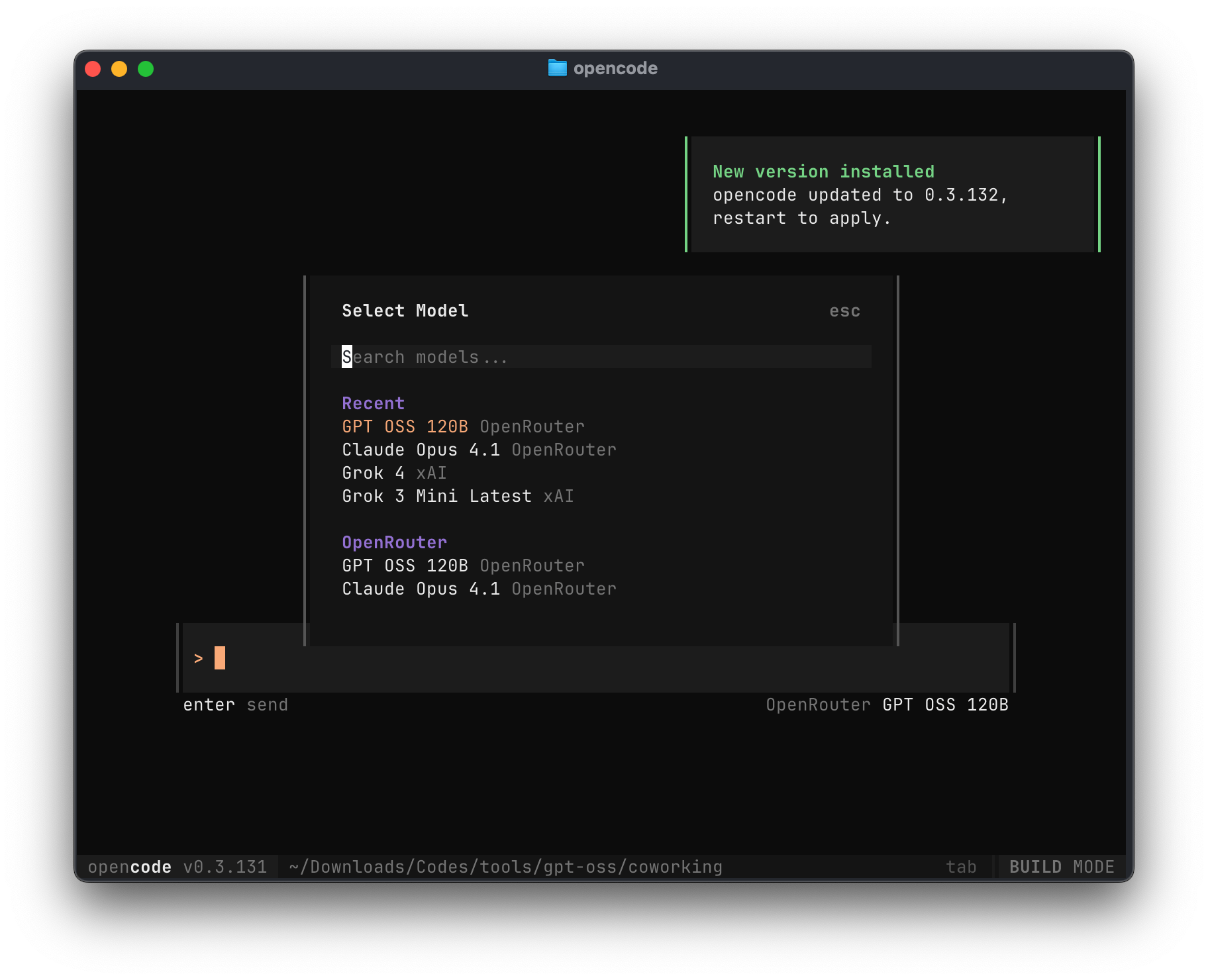
Task: Open the OpenRouter GPT OSS 120B model selector
Action: [886, 705]
